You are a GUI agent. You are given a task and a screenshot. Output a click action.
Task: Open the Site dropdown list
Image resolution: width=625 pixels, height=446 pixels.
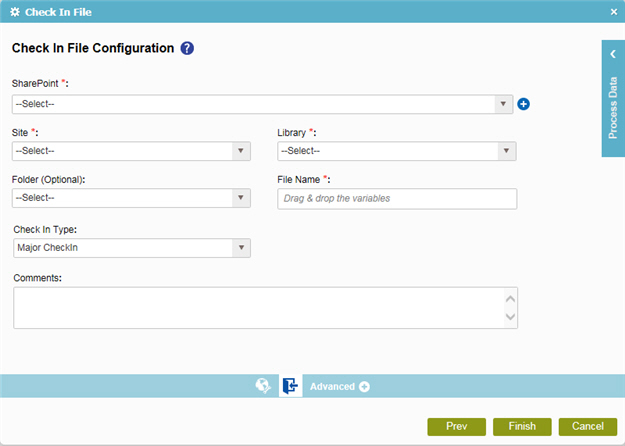[131, 151]
